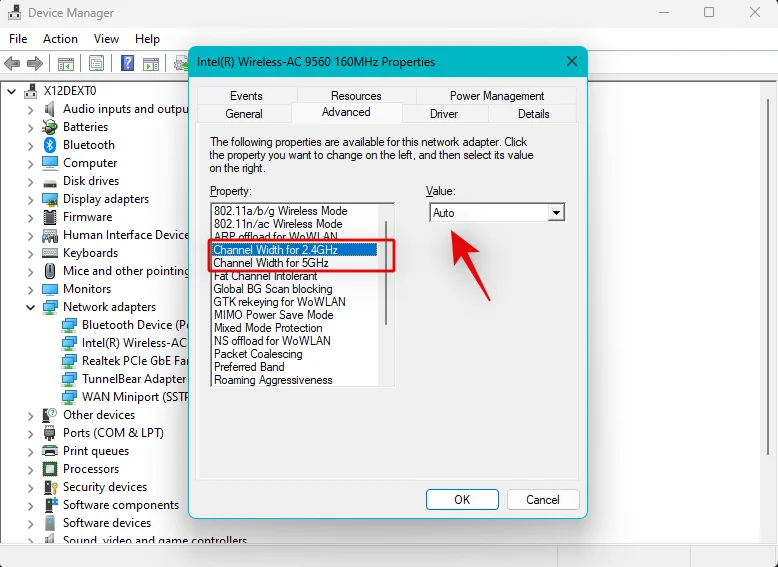Collapse the Network adapters node
Image resolution: width=778 pixels, height=567 pixels.
coord(30,307)
